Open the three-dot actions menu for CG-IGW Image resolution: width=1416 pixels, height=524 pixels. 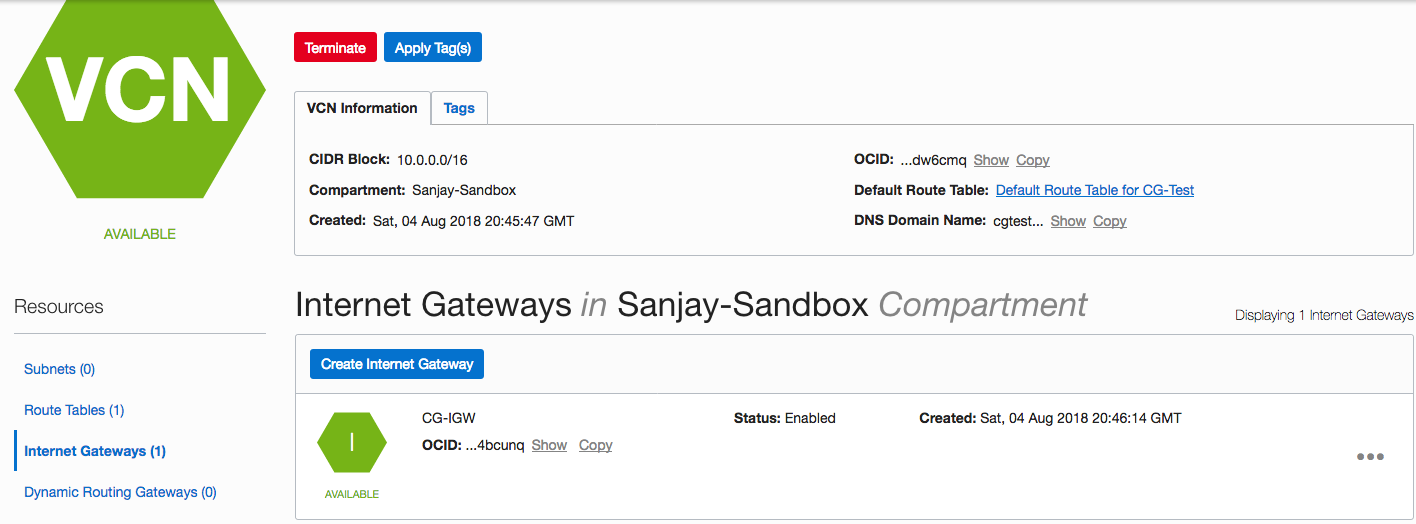(1370, 457)
